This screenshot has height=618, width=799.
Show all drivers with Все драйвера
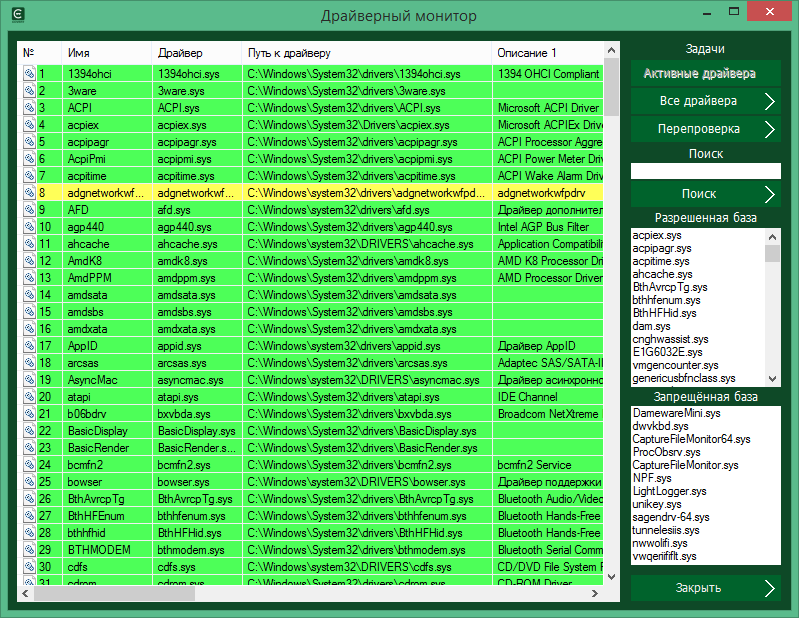point(705,101)
